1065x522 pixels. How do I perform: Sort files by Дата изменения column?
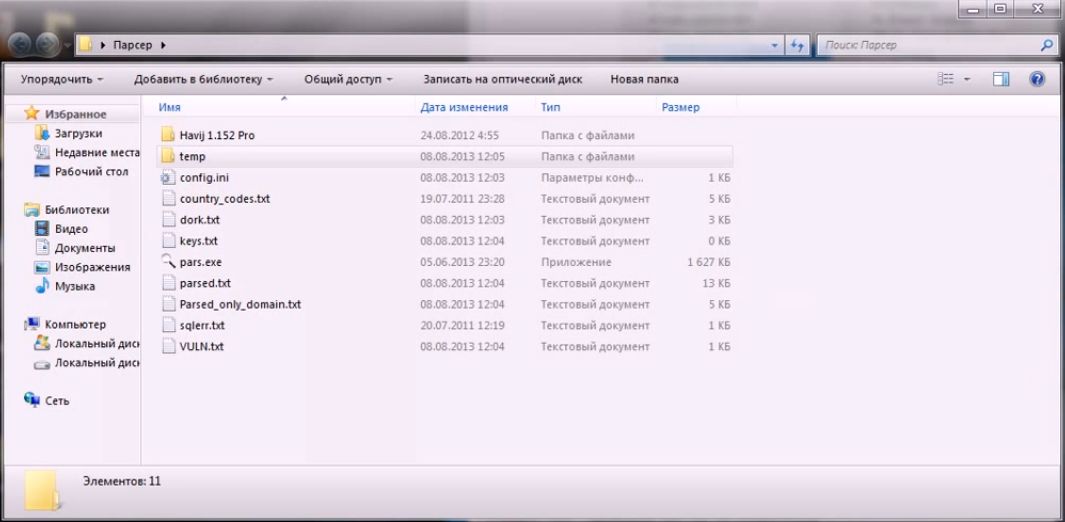(464, 107)
